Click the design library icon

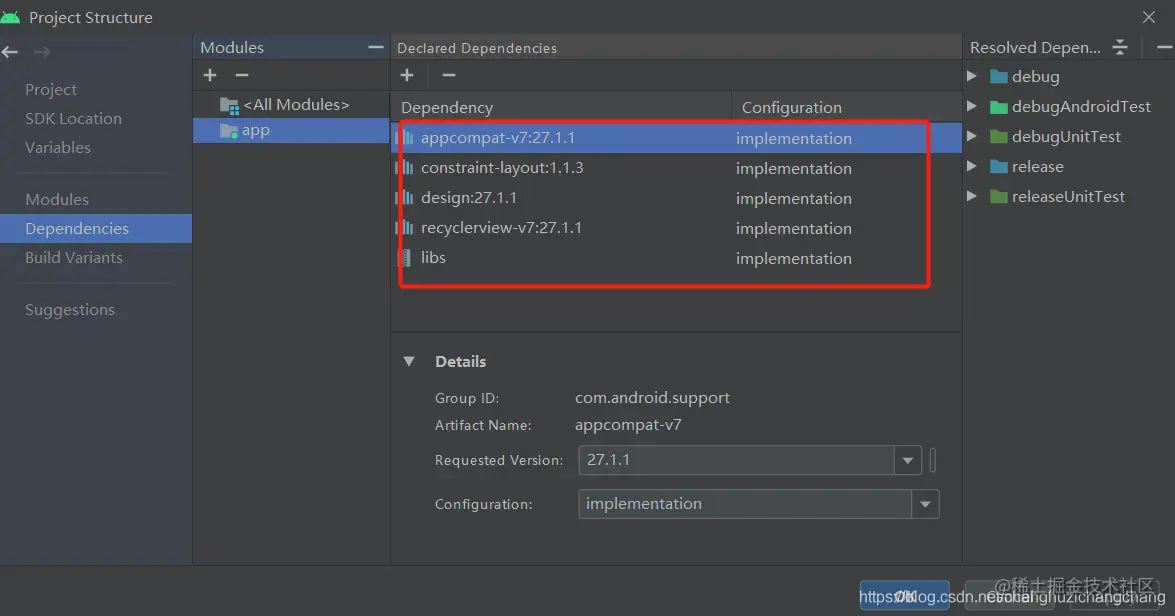click(x=405, y=198)
